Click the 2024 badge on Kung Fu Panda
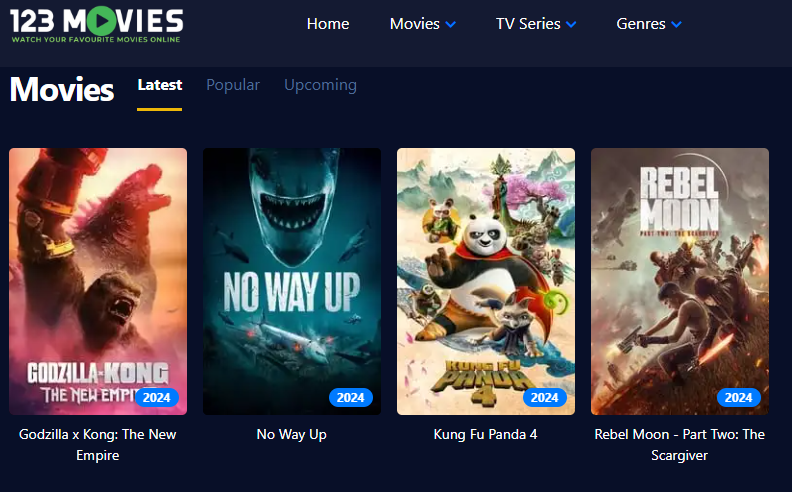Image resolution: width=792 pixels, height=492 pixels. pyautogui.click(x=544, y=398)
